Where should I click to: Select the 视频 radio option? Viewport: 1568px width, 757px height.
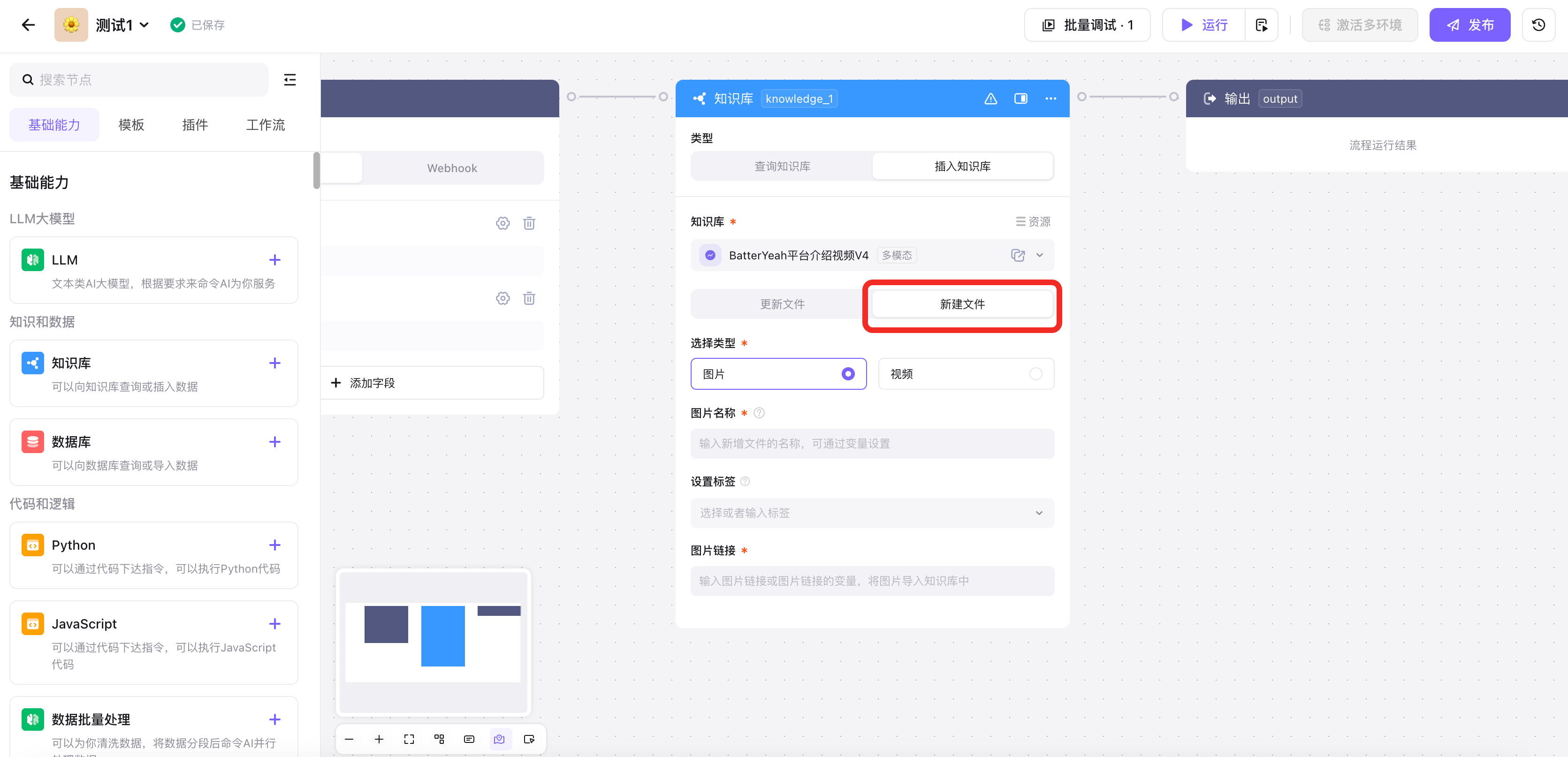(x=1035, y=374)
